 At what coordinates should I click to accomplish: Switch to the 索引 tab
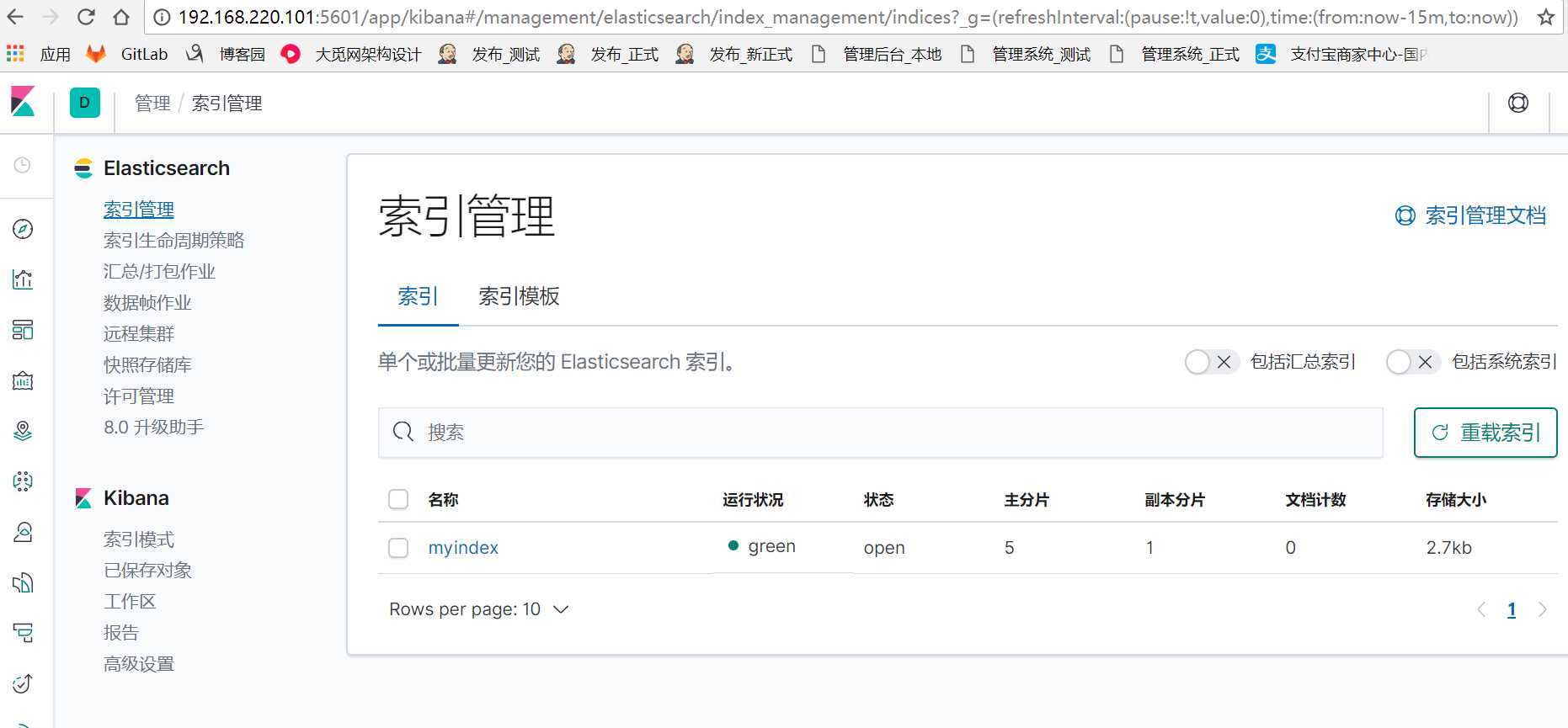pyautogui.click(x=418, y=296)
